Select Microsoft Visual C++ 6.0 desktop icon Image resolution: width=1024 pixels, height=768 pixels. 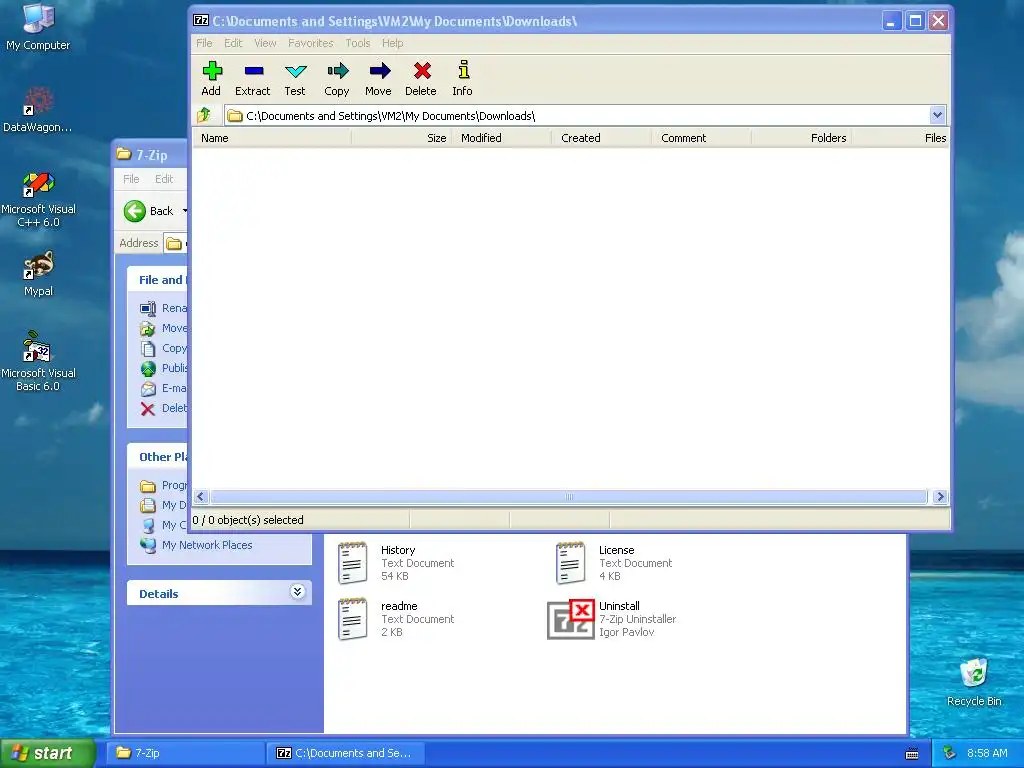click(x=38, y=184)
